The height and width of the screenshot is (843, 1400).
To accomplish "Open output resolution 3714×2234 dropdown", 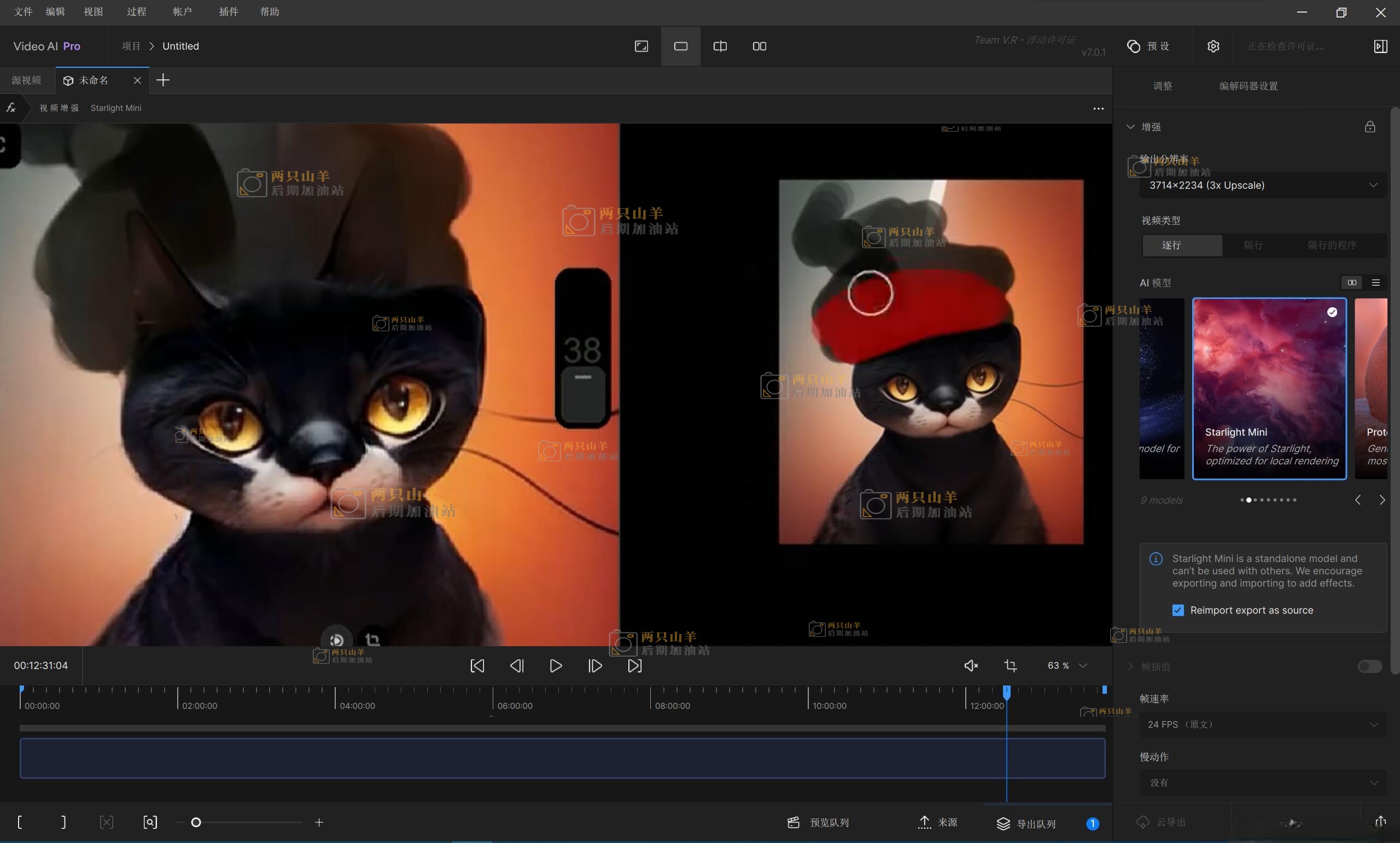I will 1263,185.
